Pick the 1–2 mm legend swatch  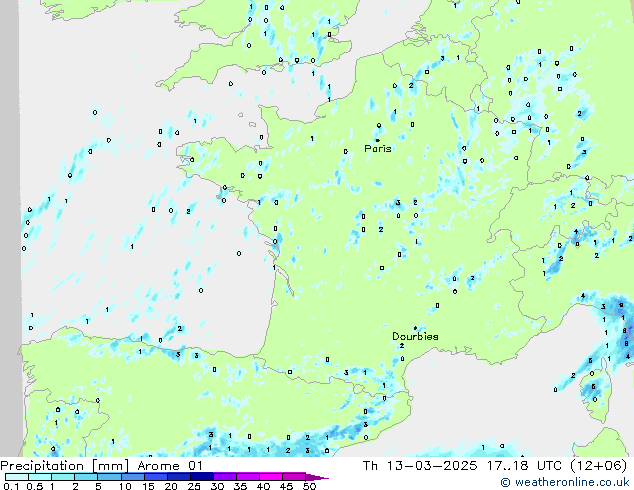[x=63, y=477]
